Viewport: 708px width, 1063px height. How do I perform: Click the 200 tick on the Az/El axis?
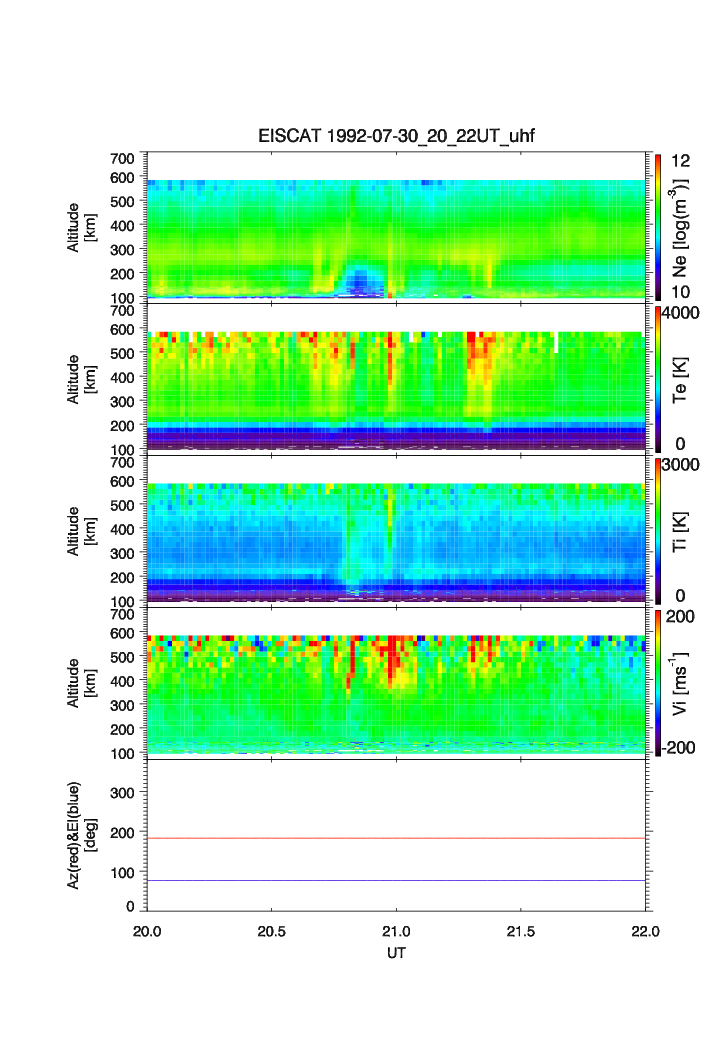tap(122, 833)
